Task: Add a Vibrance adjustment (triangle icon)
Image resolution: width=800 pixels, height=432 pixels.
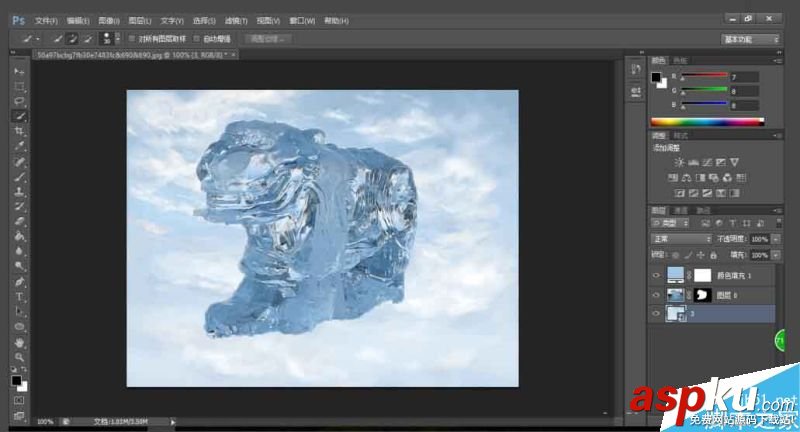Action: pos(734,162)
